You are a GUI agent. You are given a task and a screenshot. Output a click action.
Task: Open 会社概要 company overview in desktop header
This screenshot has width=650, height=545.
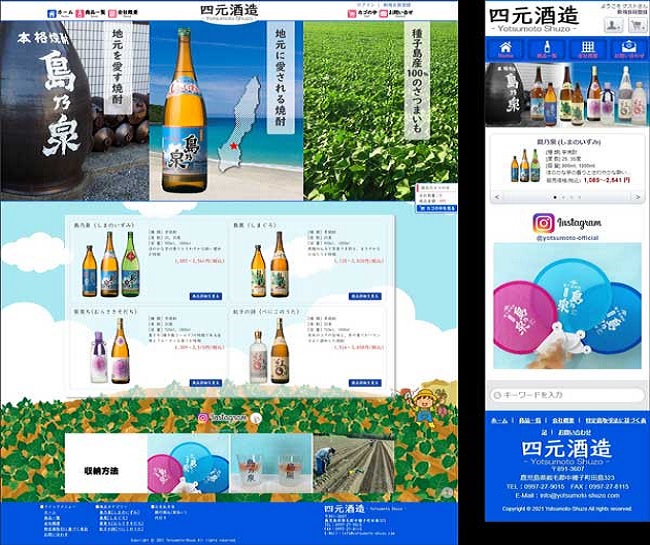tap(123, 13)
